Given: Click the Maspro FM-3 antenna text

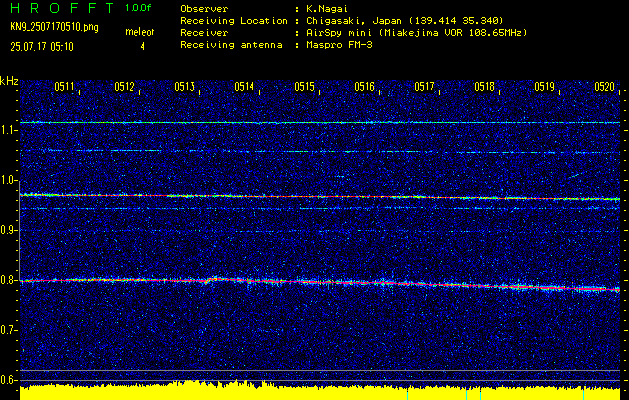Looking at the screenshot, I should tap(339, 45).
